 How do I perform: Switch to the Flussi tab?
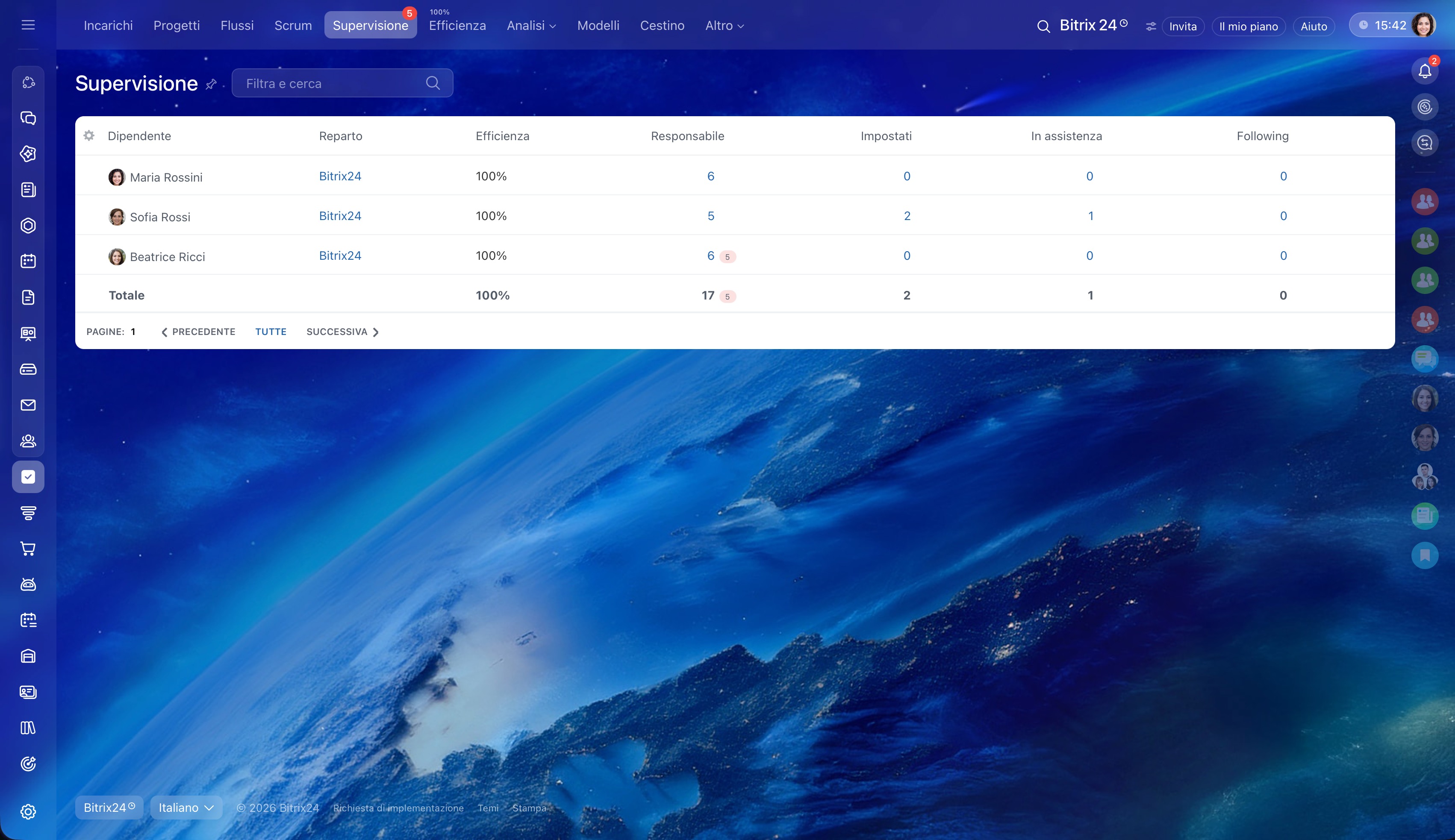coord(237,25)
